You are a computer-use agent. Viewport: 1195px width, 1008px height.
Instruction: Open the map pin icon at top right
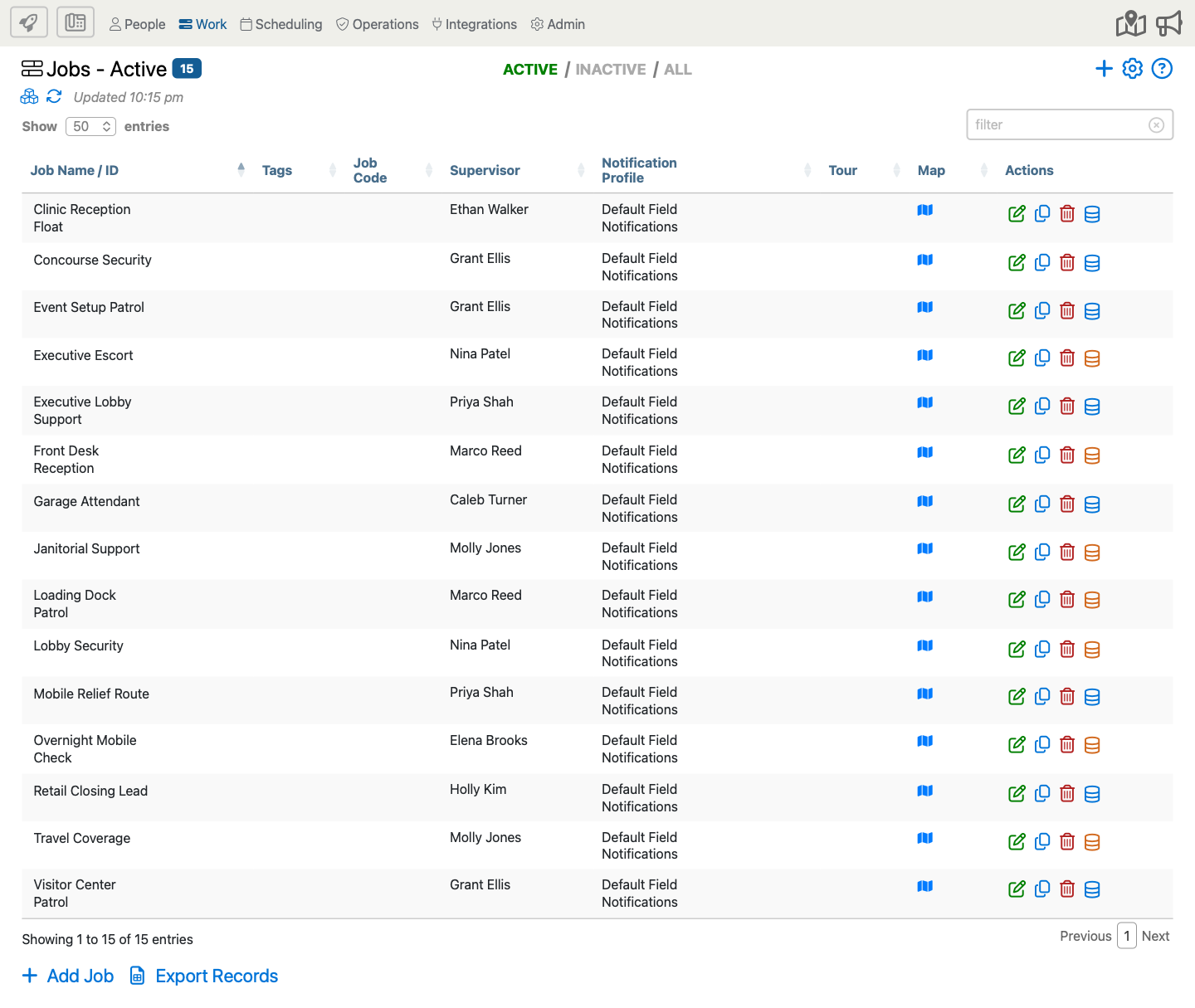click(1130, 24)
